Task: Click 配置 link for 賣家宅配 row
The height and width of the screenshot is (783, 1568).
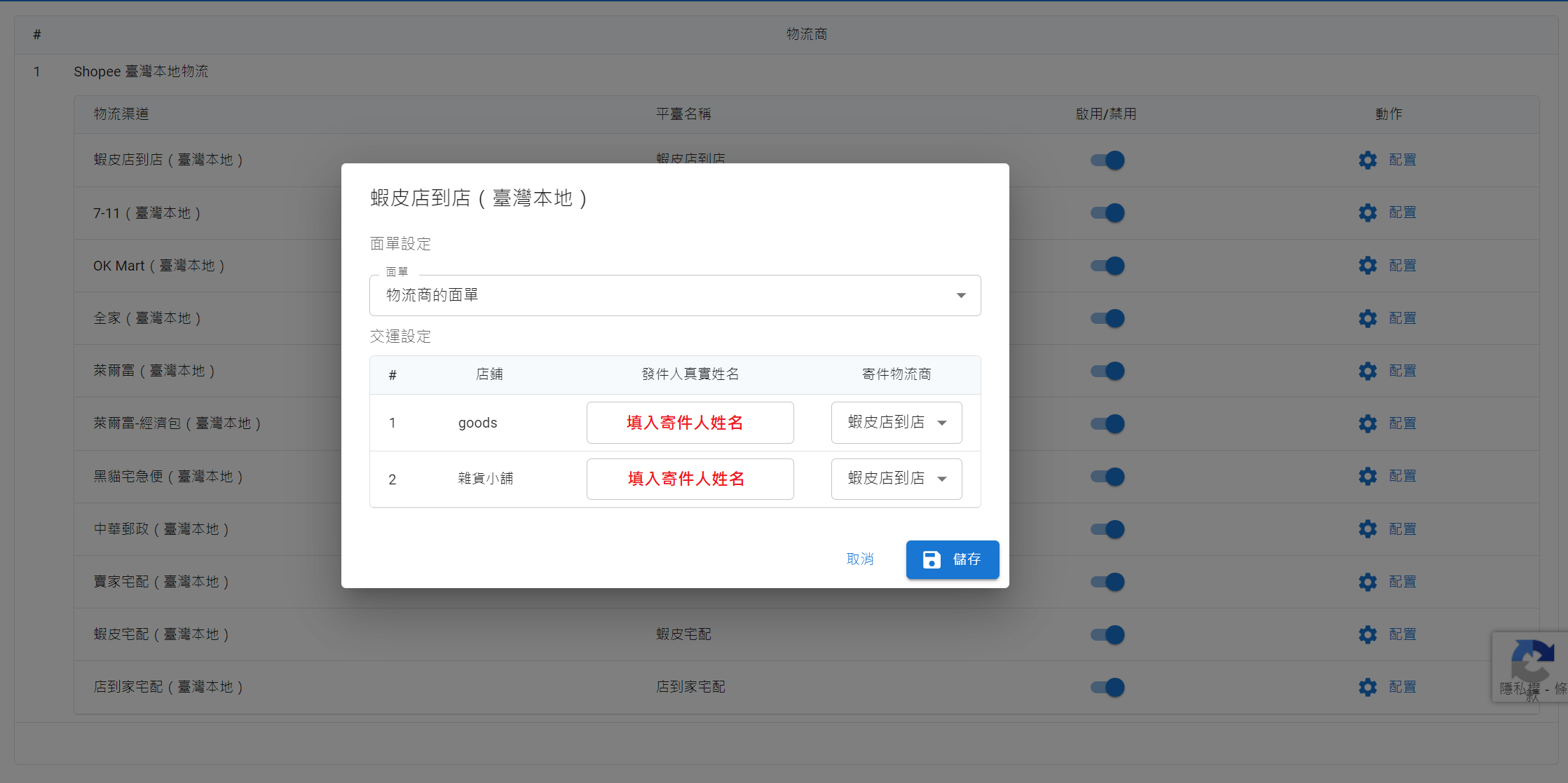Action: click(1403, 582)
